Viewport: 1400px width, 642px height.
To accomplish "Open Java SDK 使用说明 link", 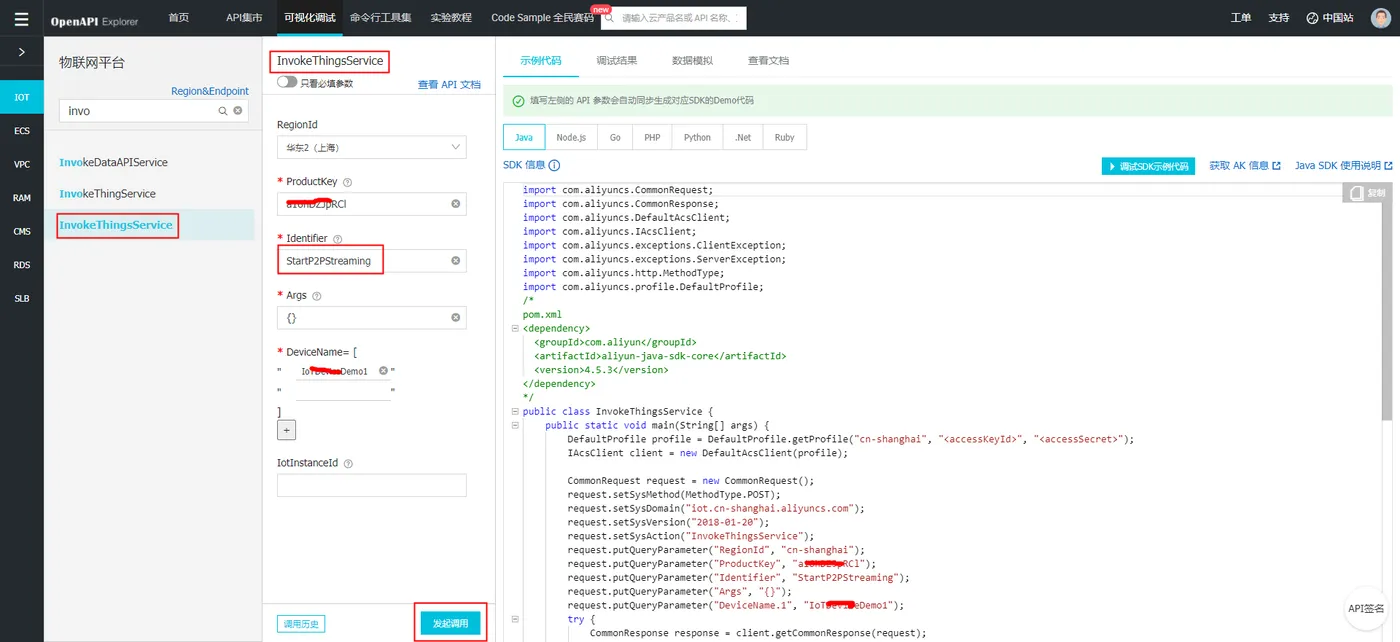I will (1344, 166).
